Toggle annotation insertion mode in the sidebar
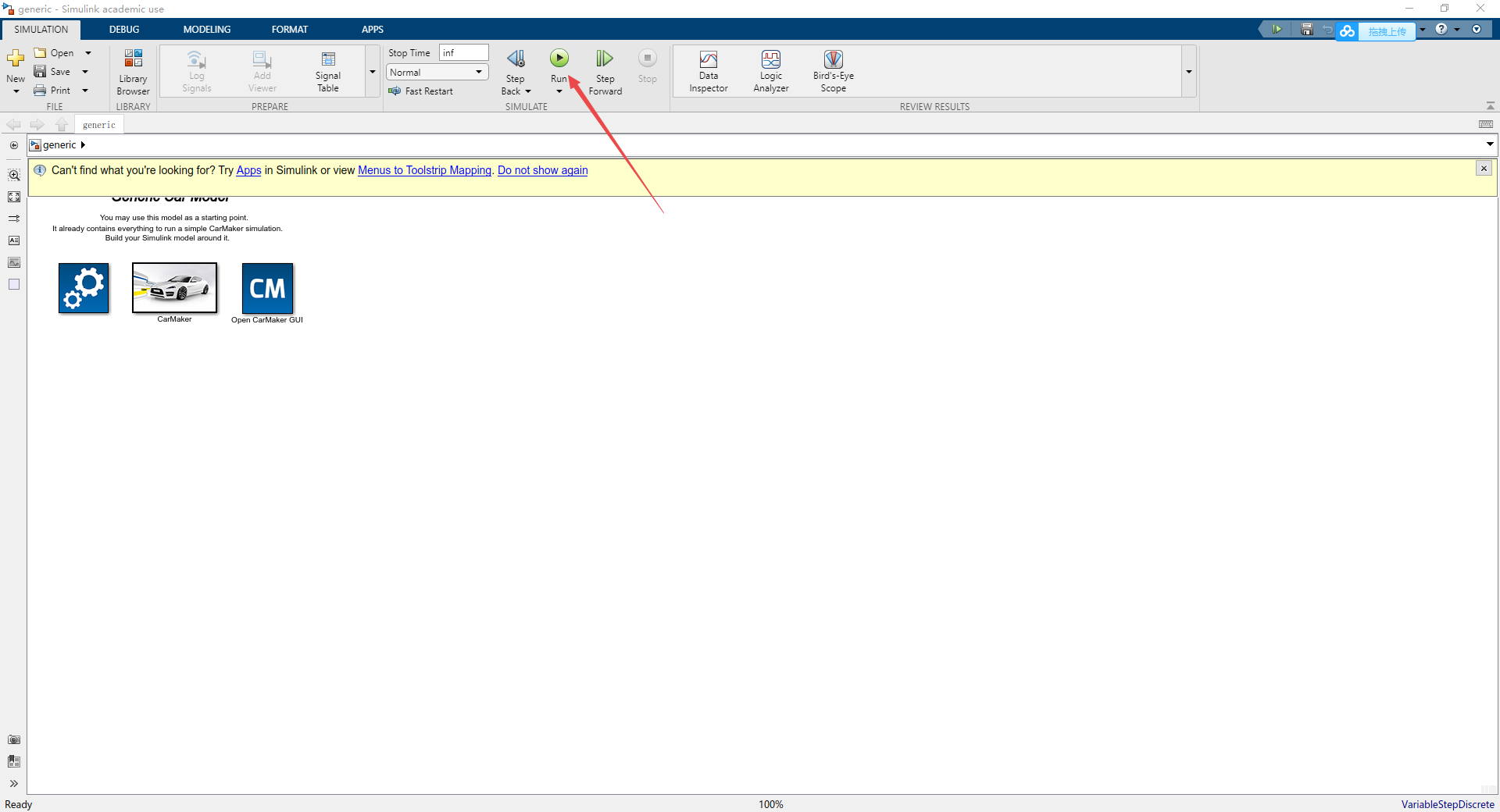The image size is (1500, 812). click(x=14, y=240)
